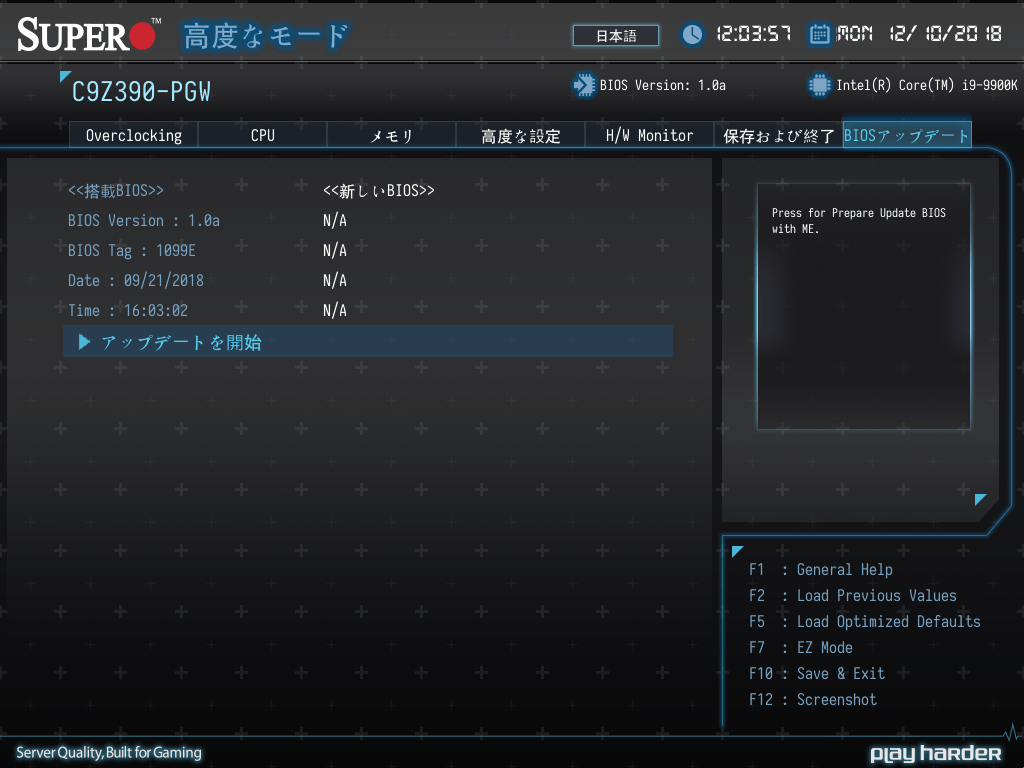
Task: Click the CPU chip icon beside Intel Core
Action: point(819,86)
